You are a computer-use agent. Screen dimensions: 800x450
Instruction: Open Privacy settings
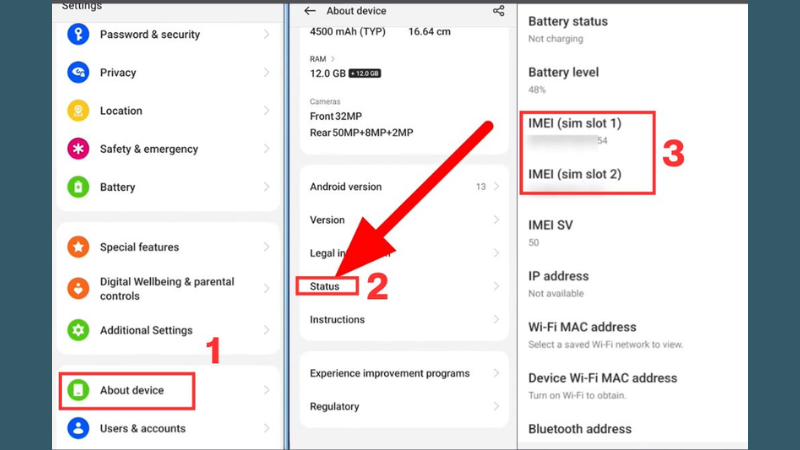click(x=168, y=72)
